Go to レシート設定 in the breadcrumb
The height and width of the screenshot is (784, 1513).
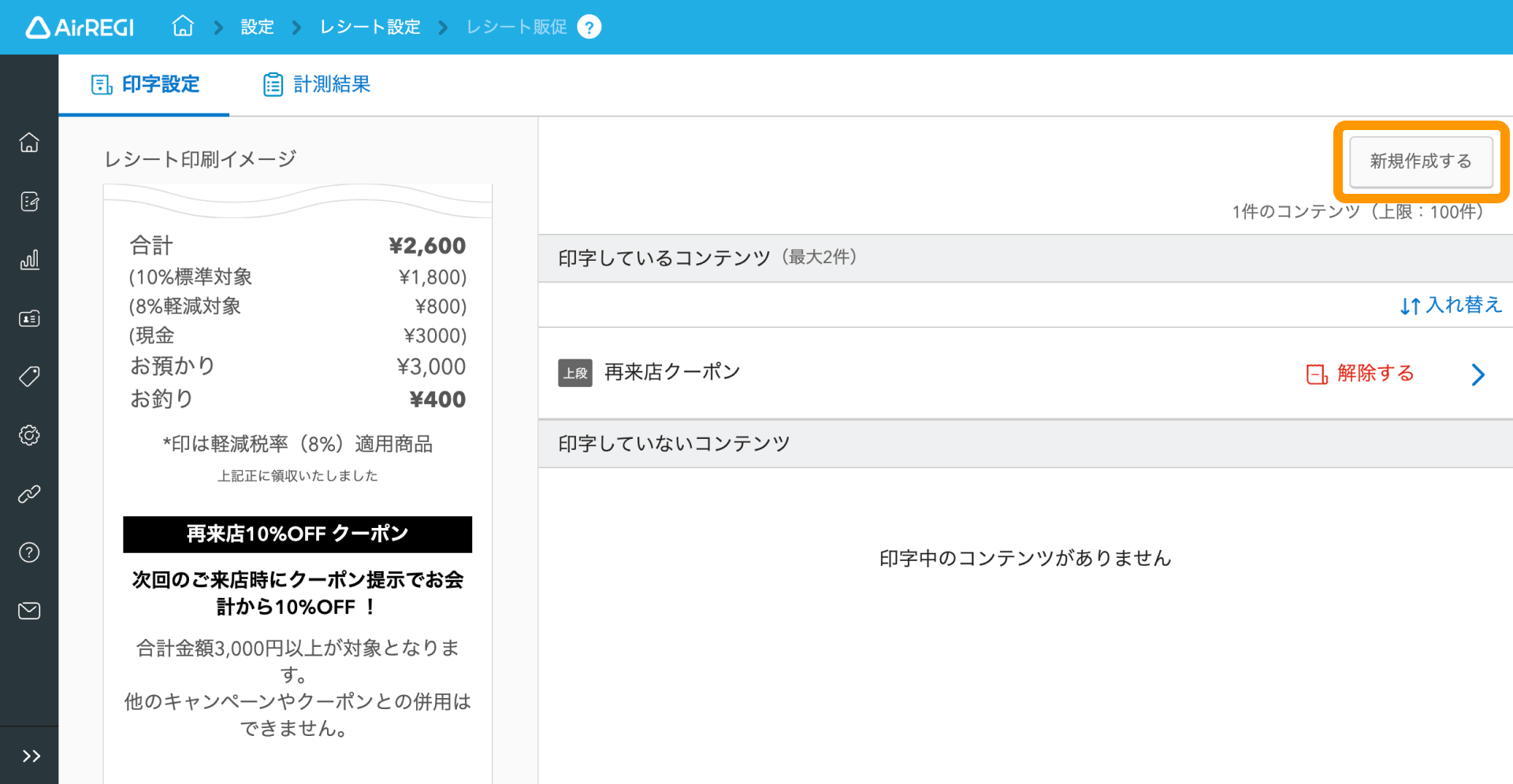[370, 27]
